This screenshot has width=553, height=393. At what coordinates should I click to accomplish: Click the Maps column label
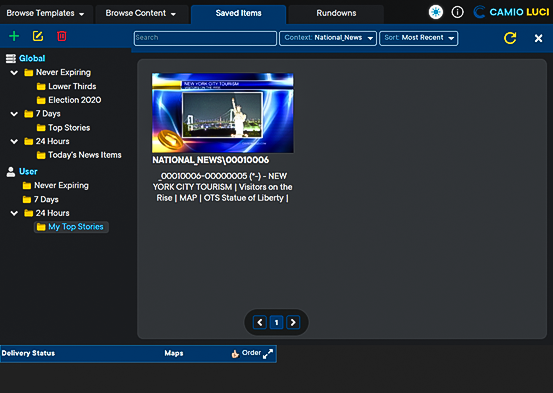point(174,353)
